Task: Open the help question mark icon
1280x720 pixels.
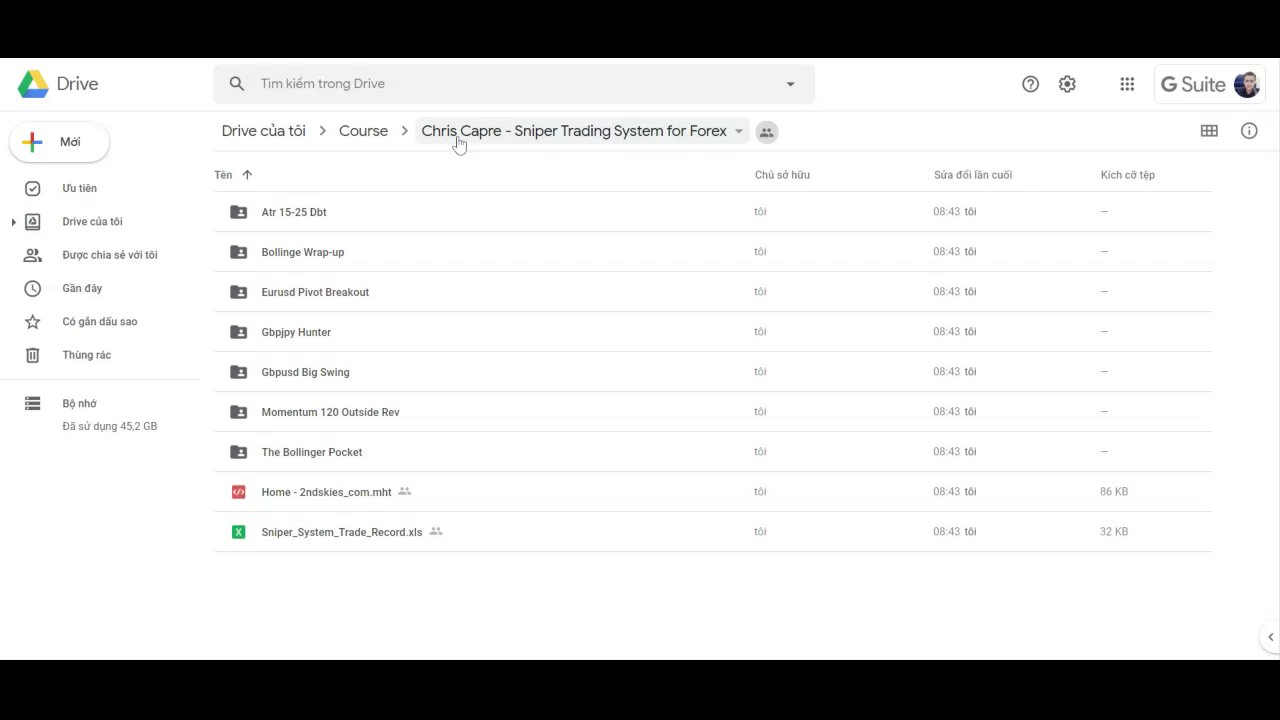Action: tap(1030, 84)
